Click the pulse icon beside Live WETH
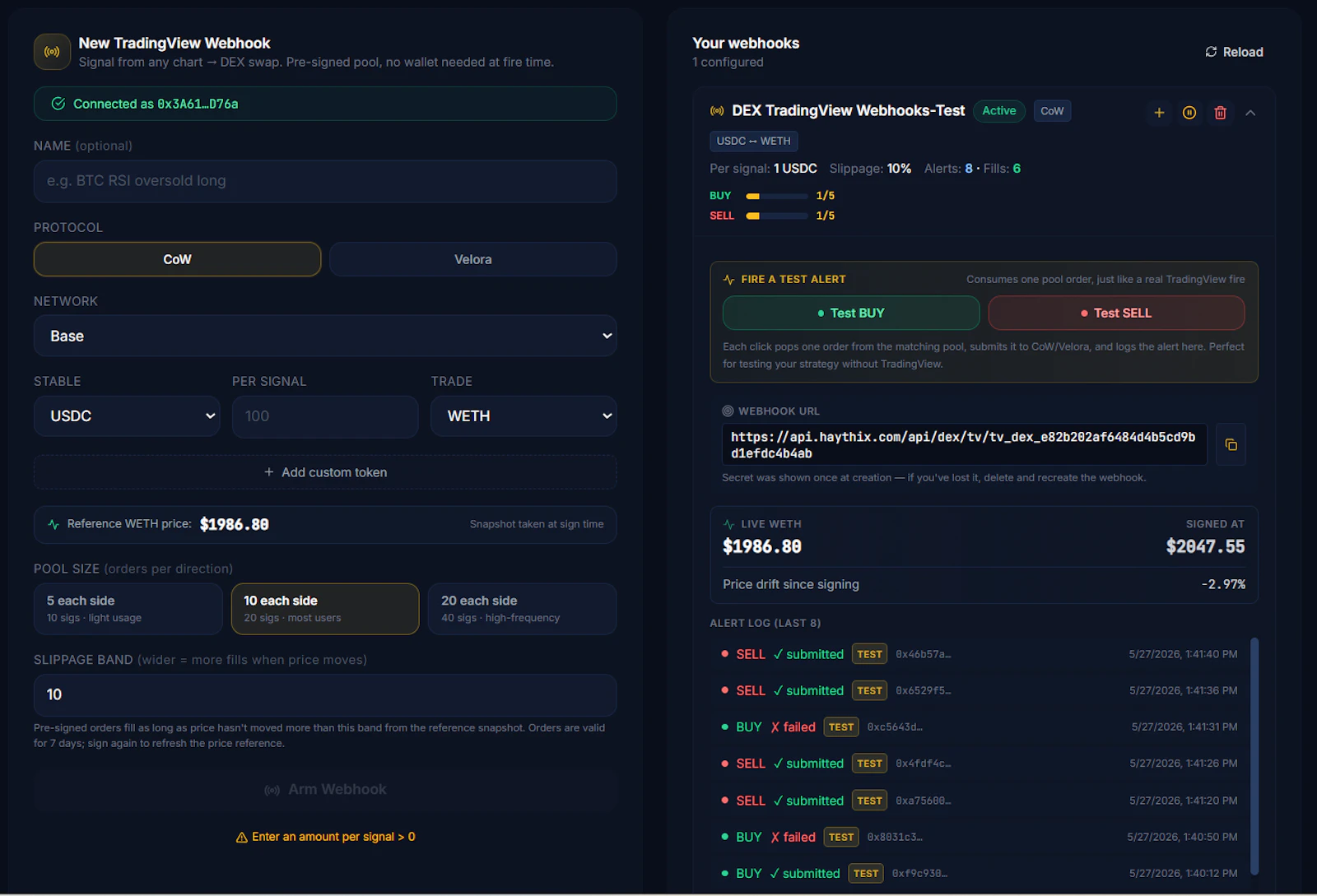1317x896 pixels. pyautogui.click(x=728, y=524)
